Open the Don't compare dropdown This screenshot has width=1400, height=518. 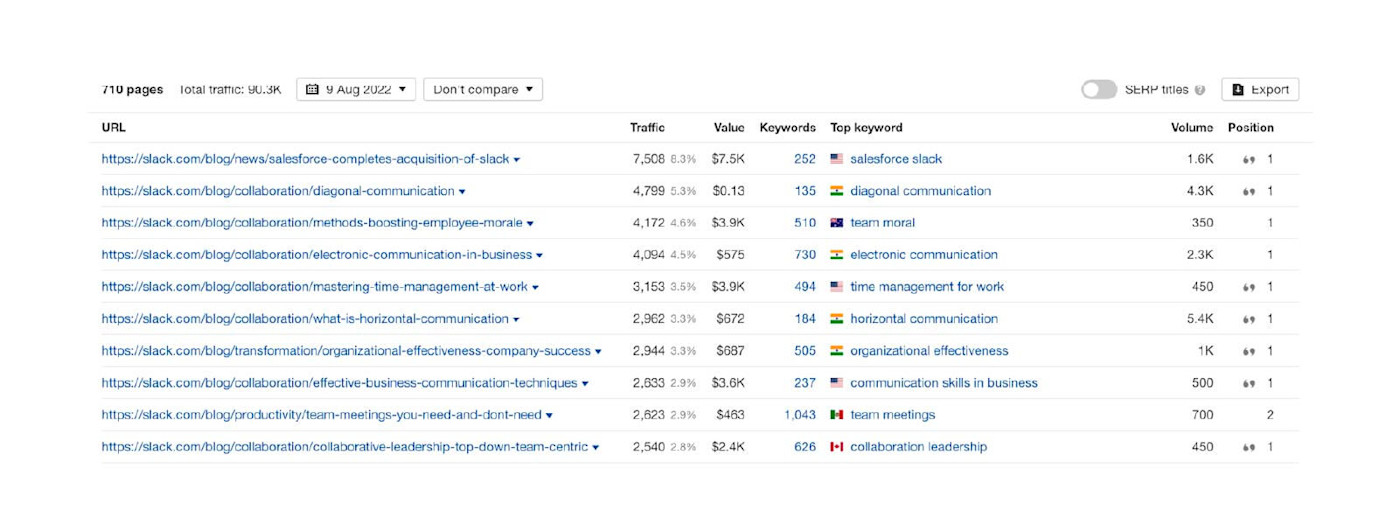coord(483,89)
